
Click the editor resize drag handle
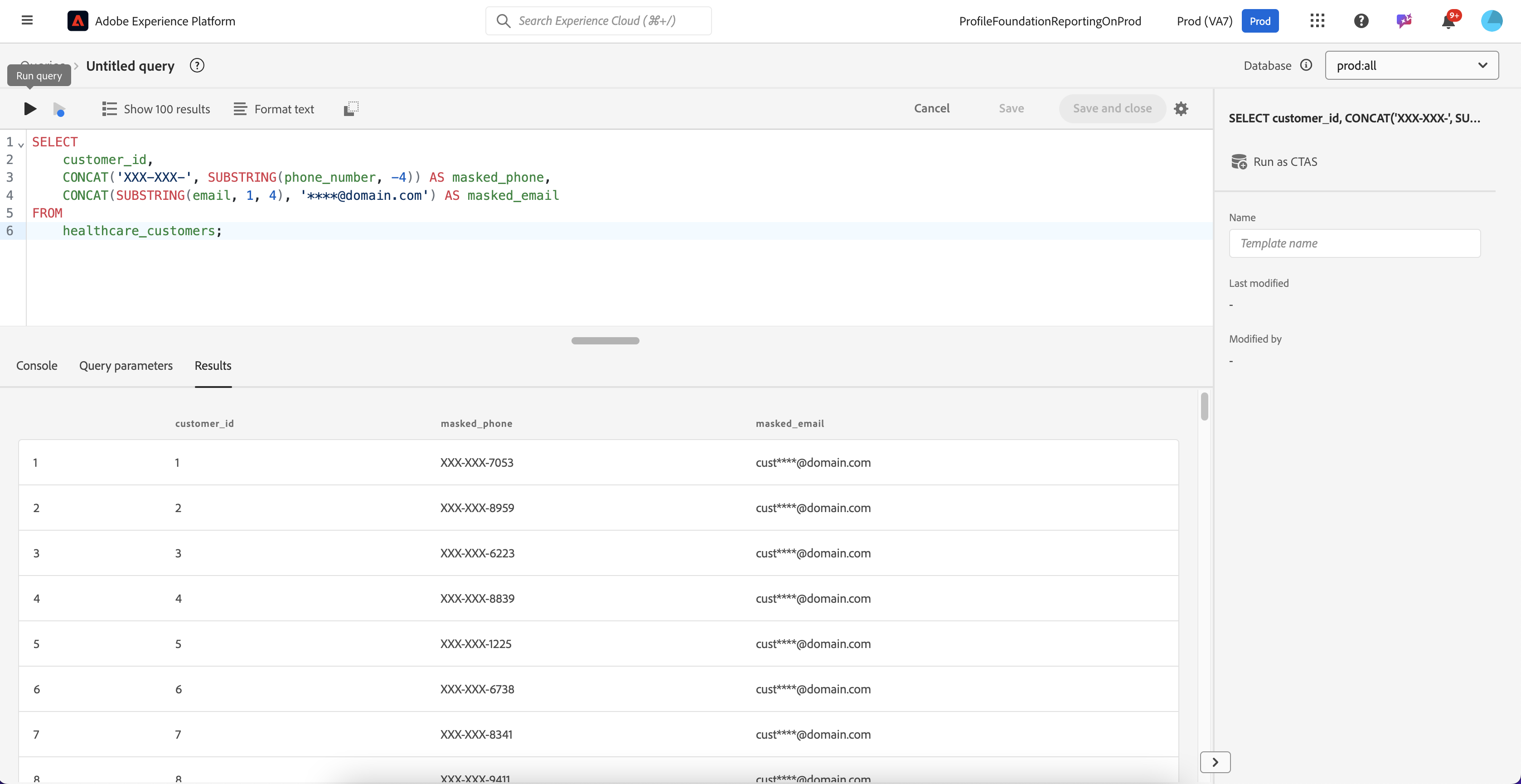point(605,341)
